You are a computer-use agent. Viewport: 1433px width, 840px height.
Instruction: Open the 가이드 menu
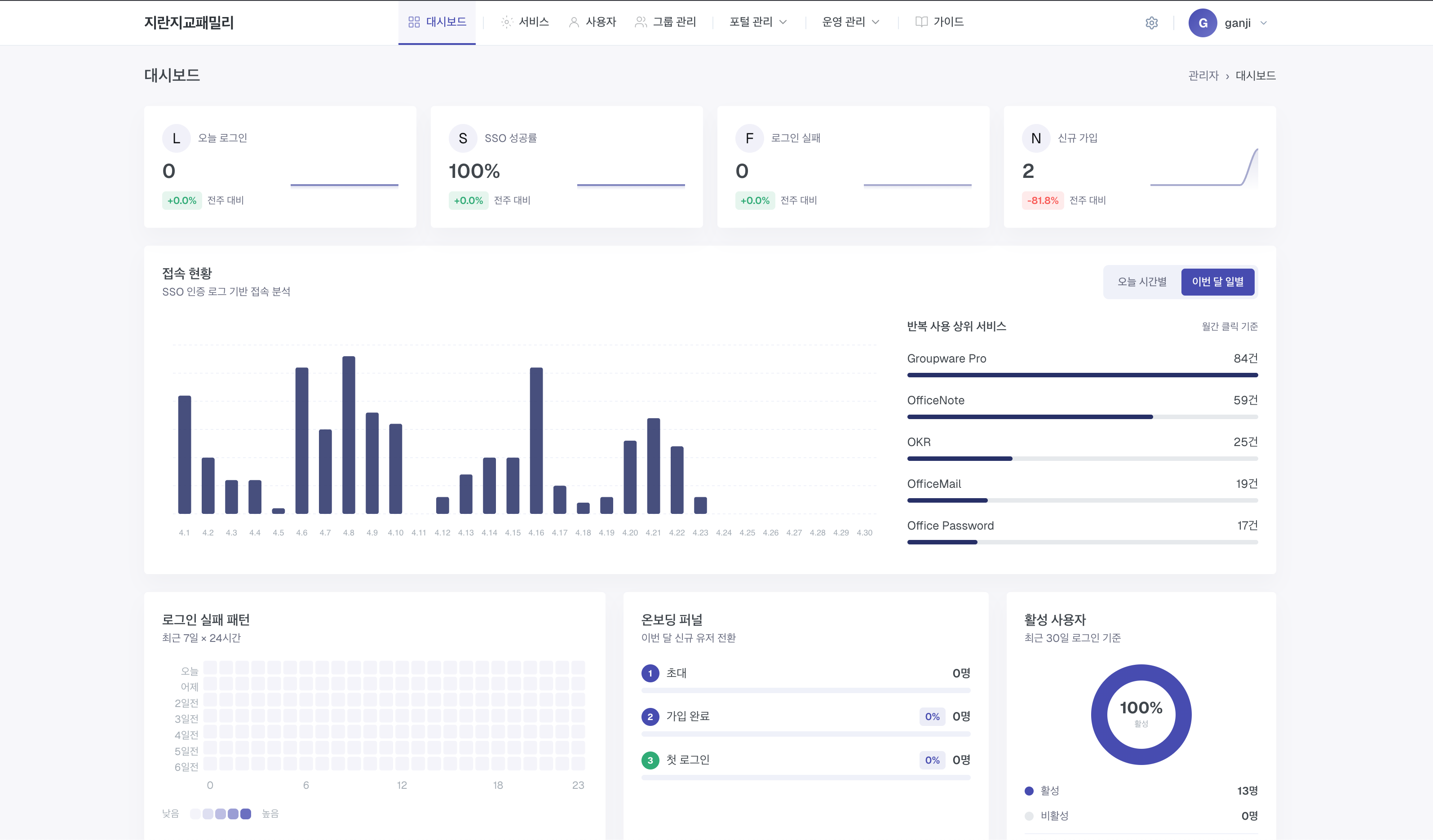tap(939, 22)
